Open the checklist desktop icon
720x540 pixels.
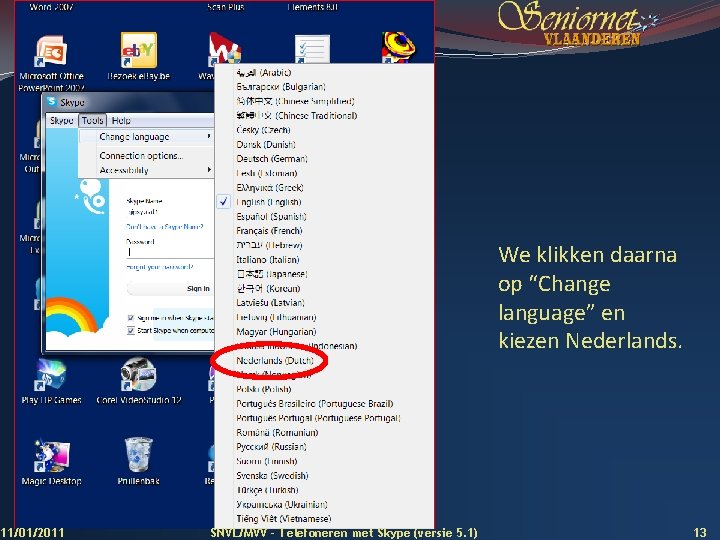point(312,48)
